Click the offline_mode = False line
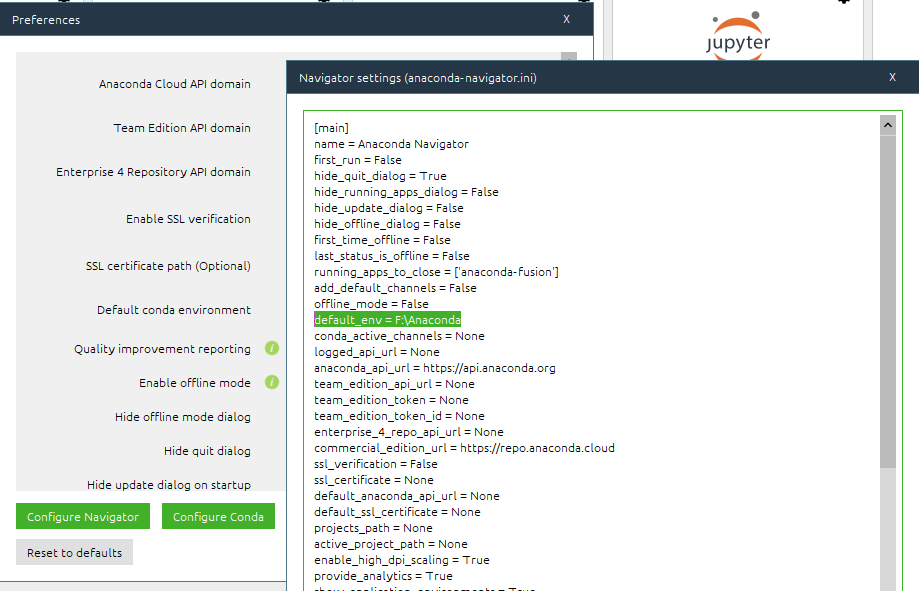 (371, 304)
